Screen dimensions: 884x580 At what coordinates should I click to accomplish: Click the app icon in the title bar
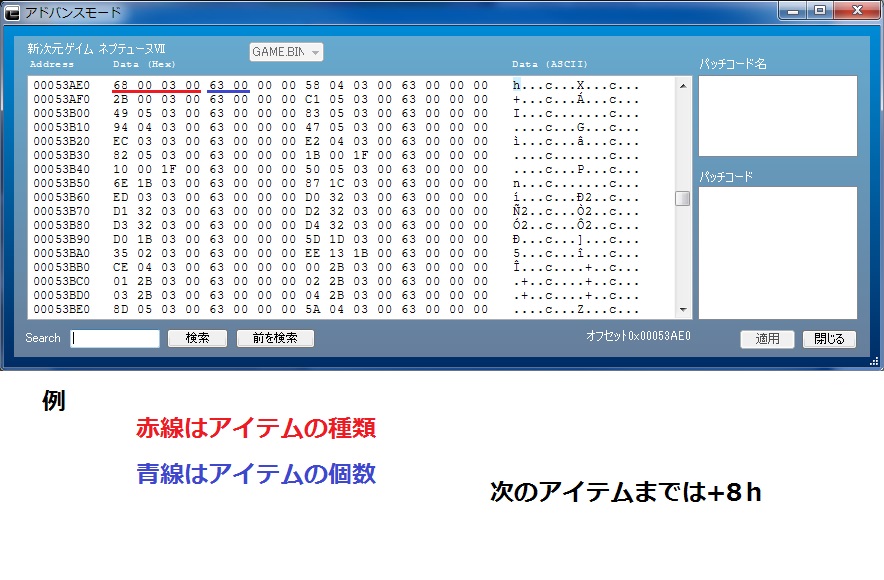pyautogui.click(x=12, y=12)
